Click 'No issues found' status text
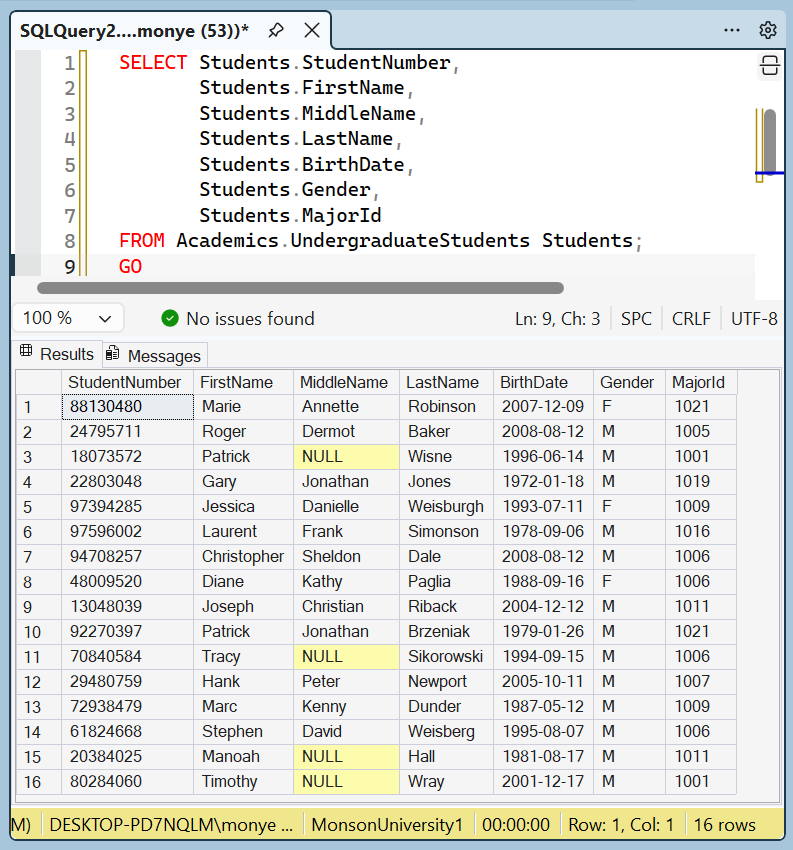793x850 pixels. tap(250, 319)
